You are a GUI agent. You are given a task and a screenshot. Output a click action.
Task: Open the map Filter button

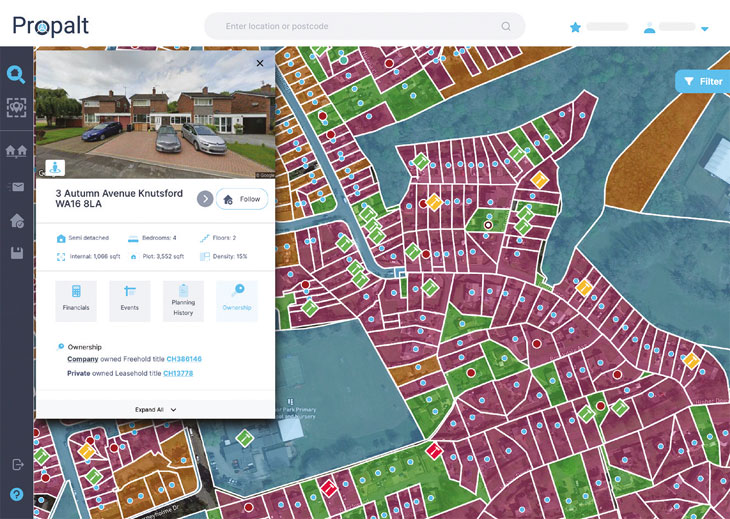point(702,82)
